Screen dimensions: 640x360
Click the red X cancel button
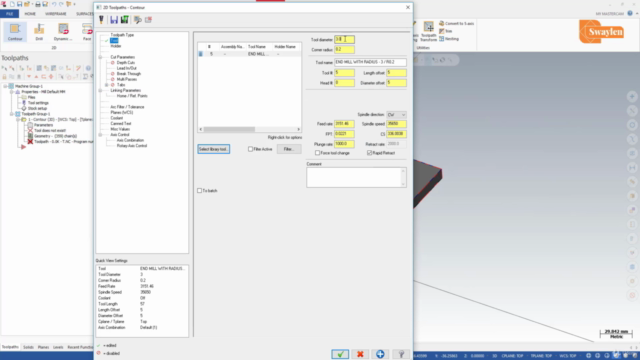(x=360, y=354)
